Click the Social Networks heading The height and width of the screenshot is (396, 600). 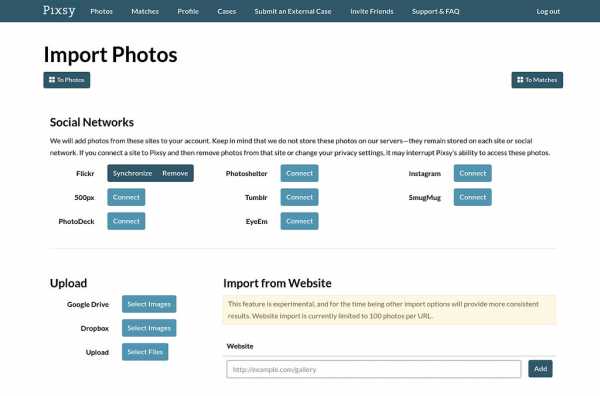click(x=92, y=122)
